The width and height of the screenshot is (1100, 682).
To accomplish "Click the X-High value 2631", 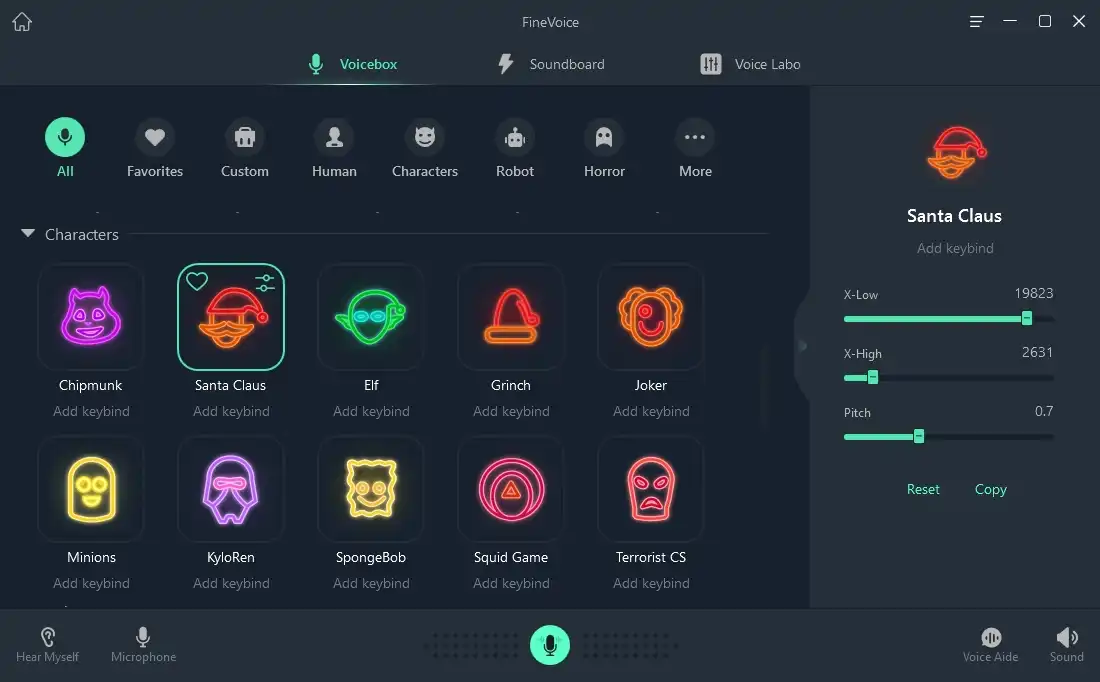I will [1037, 352].
